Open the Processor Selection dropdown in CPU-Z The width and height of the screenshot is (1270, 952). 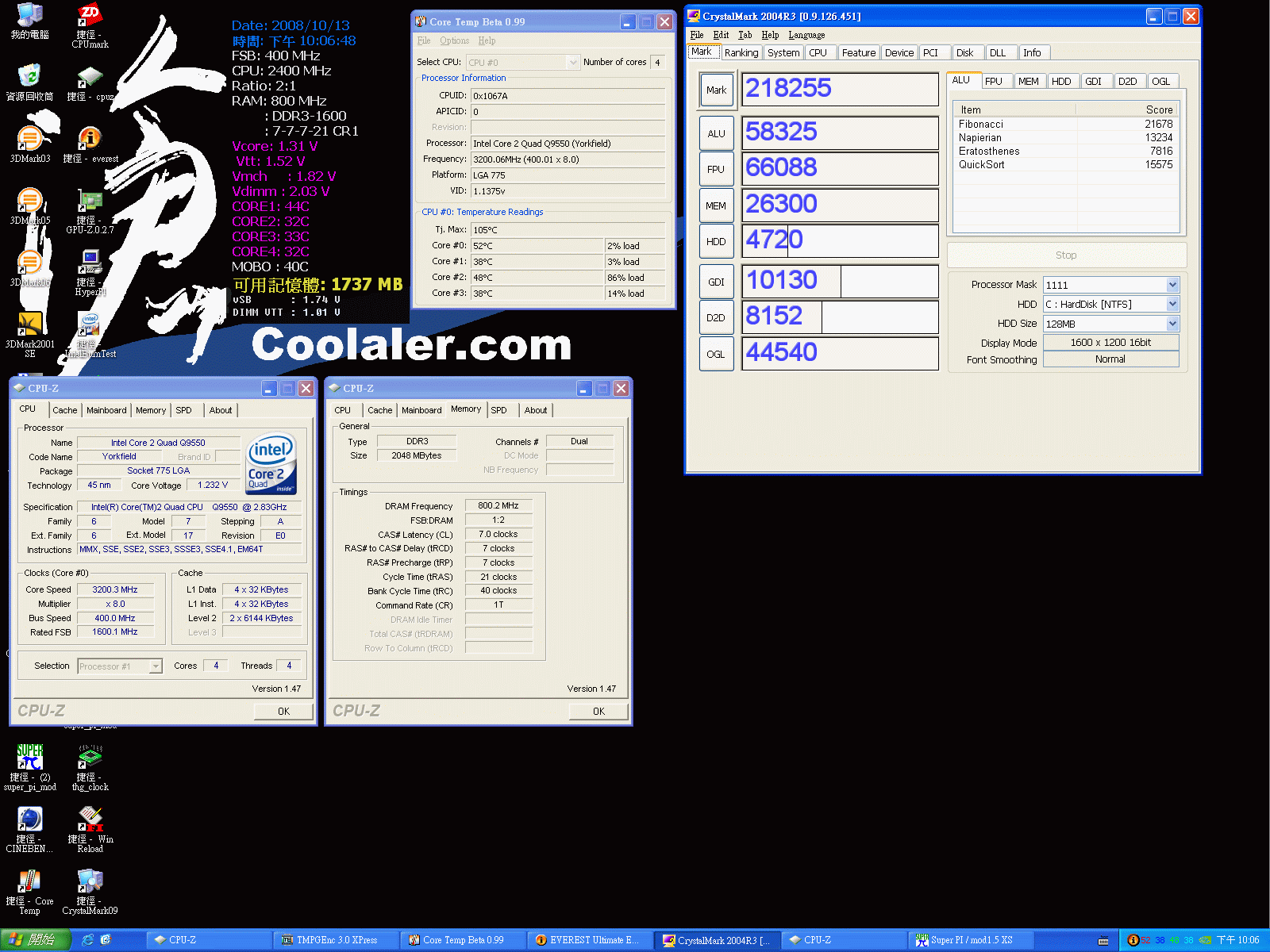[x=120, y=666]
